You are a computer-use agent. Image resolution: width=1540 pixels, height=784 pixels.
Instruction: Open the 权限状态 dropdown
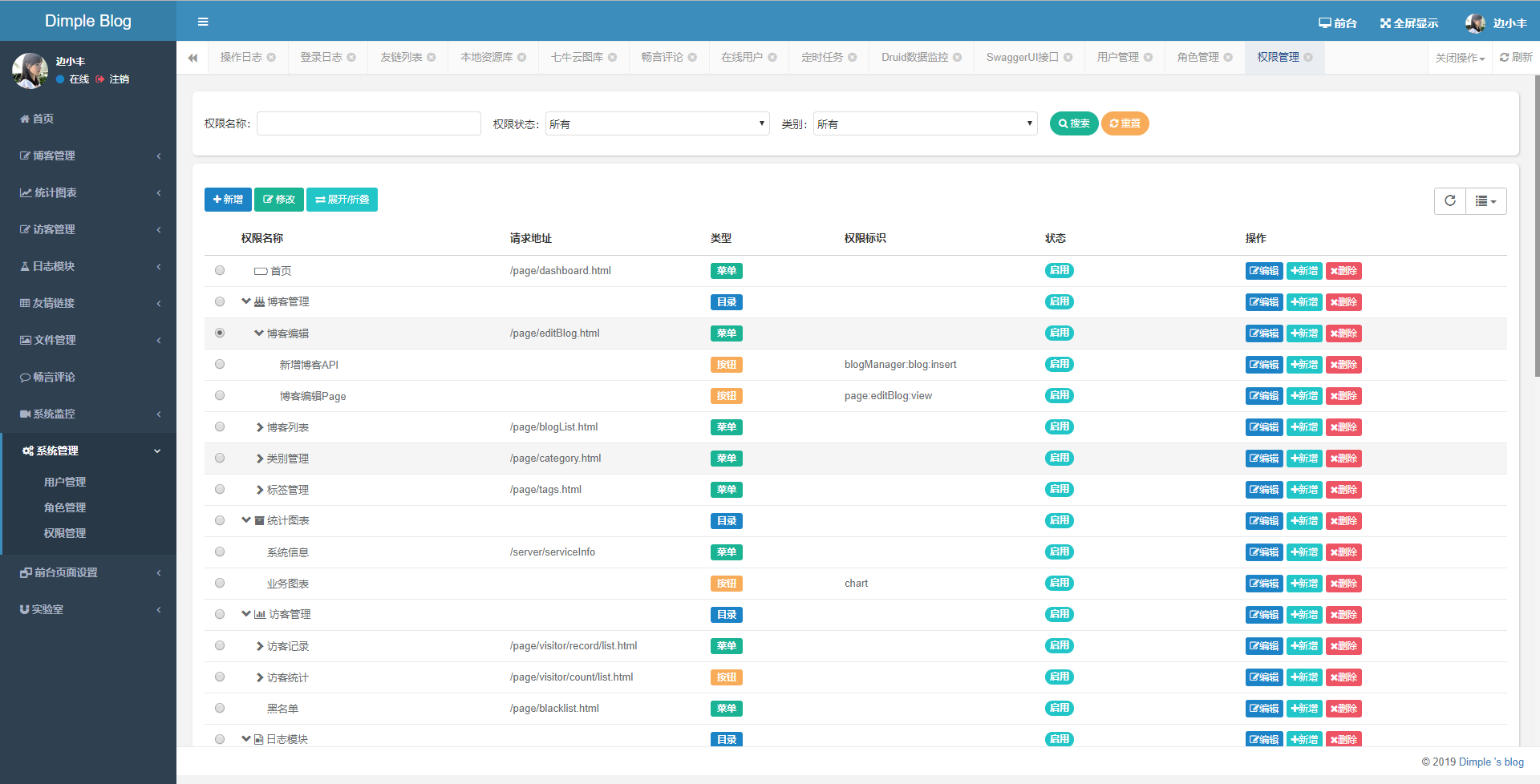658,123
